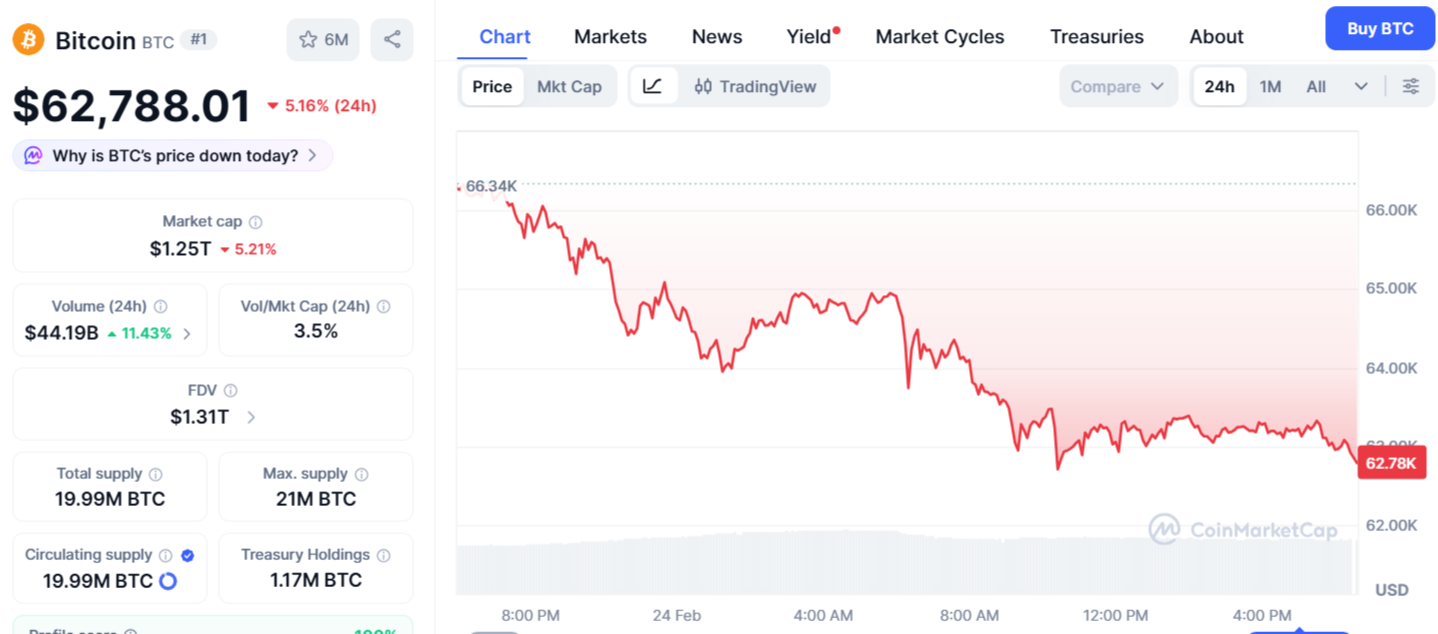Image resolution: width=1438 pixels, height=634 pixels.
Task: Click Market cap info icon
Action: pos(256,222)
